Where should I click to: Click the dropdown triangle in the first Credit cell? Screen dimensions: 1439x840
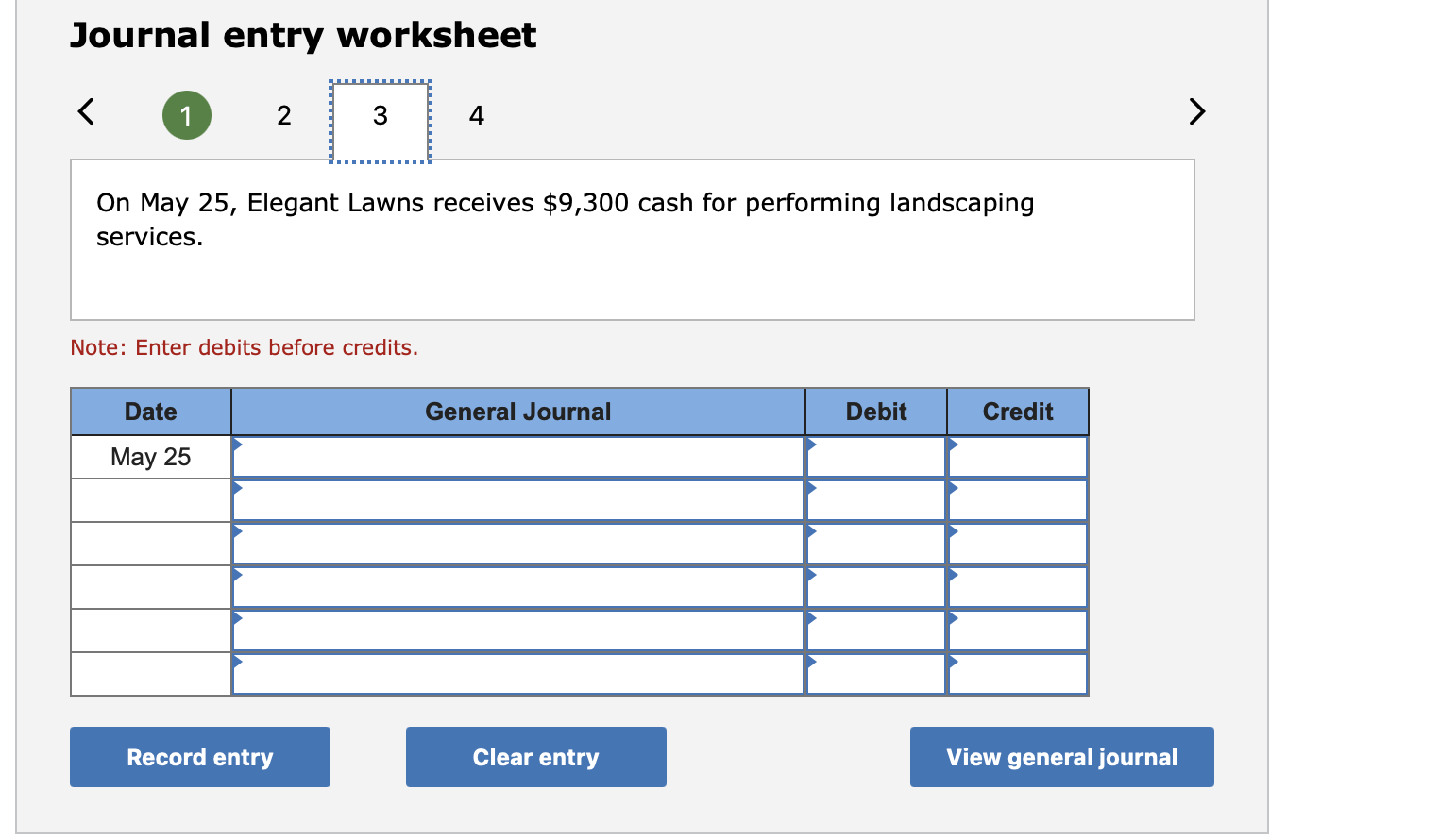point(953,444)
